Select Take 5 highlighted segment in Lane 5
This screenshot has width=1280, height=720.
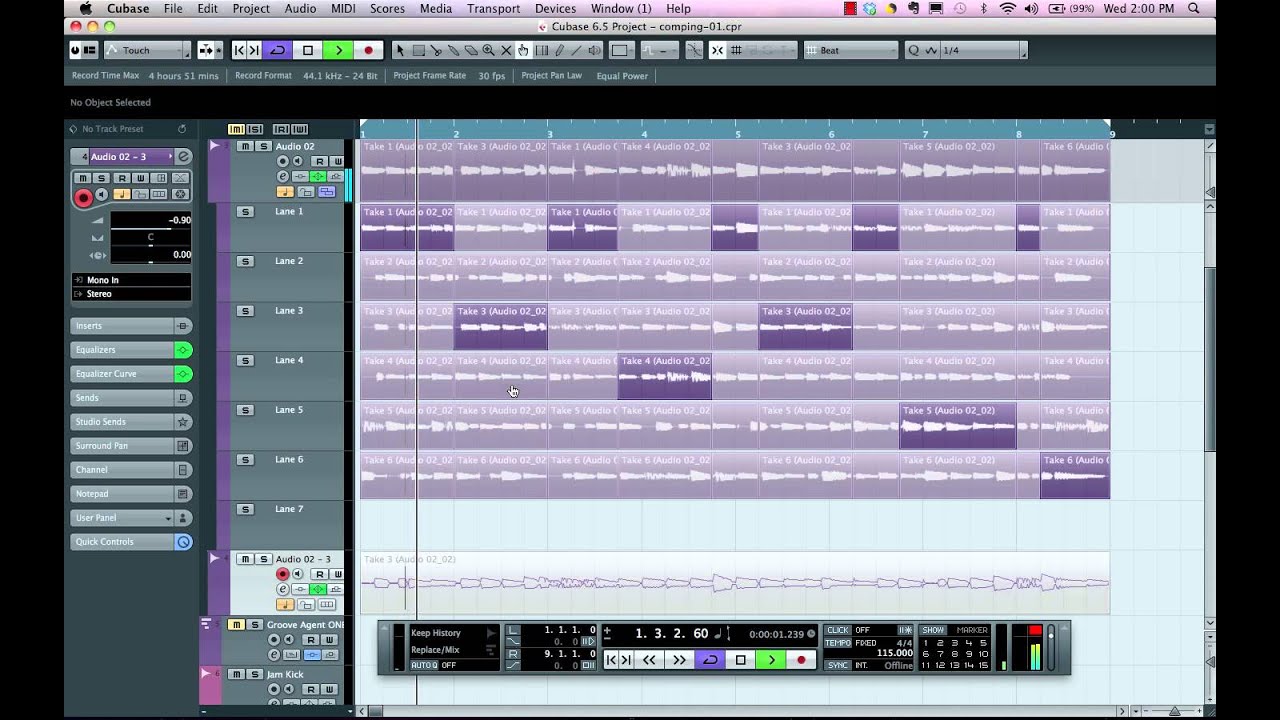(958, 426)
